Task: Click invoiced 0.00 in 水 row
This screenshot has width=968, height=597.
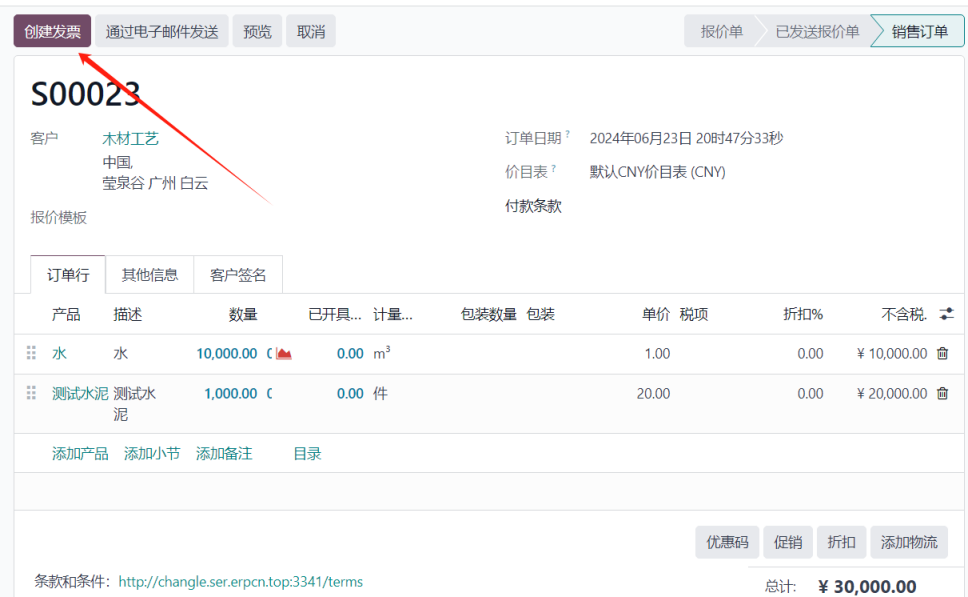Action: pyautogui.click(x=350, y=353)
